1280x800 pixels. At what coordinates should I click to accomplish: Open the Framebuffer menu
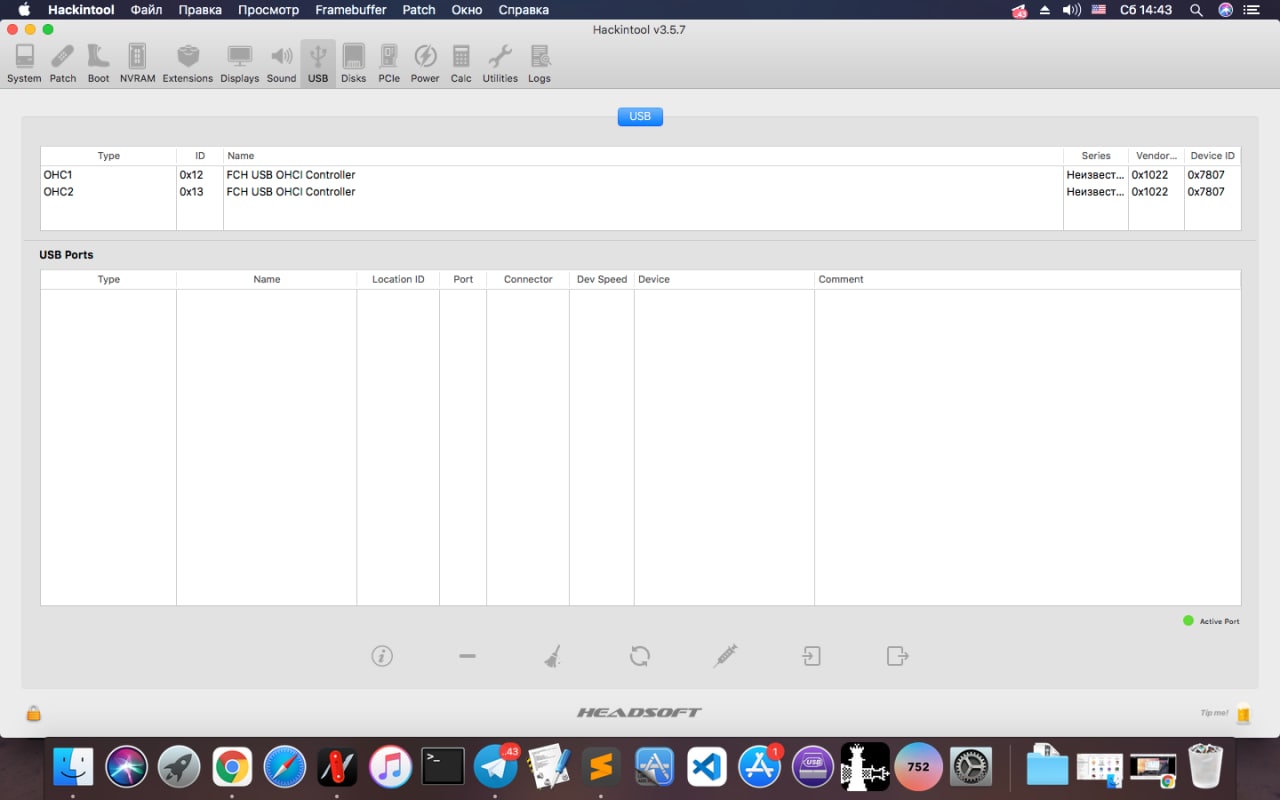pyautogui.click(x=351, y=10)
